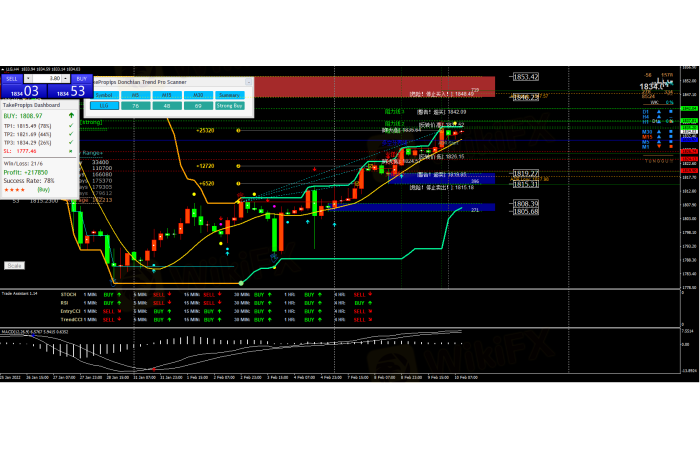Click the Scale button on chart
Image resolution: width=700 pixels, height=450 pixels.
coord(15,265)
